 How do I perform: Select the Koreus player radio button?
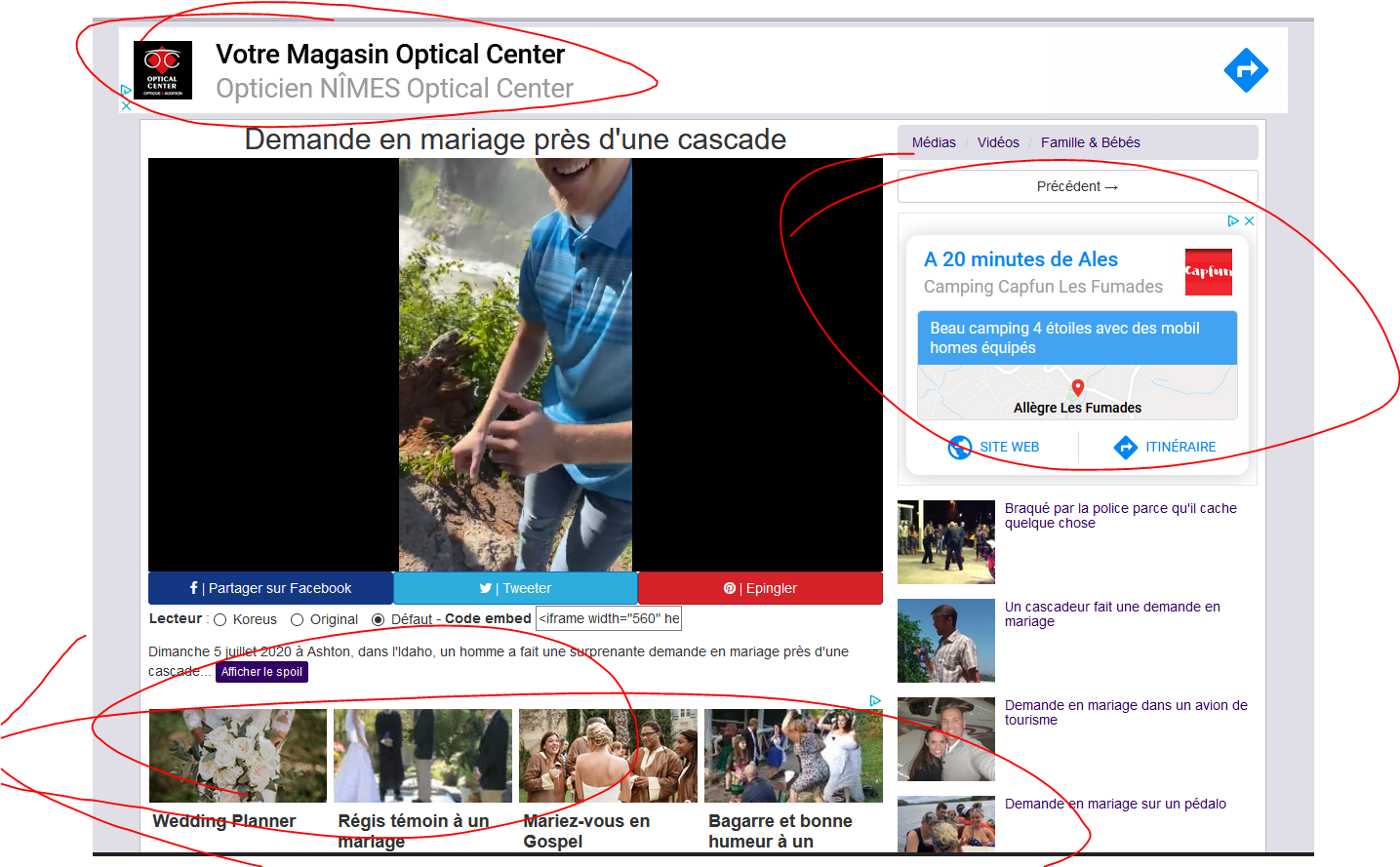click(220, 620)
